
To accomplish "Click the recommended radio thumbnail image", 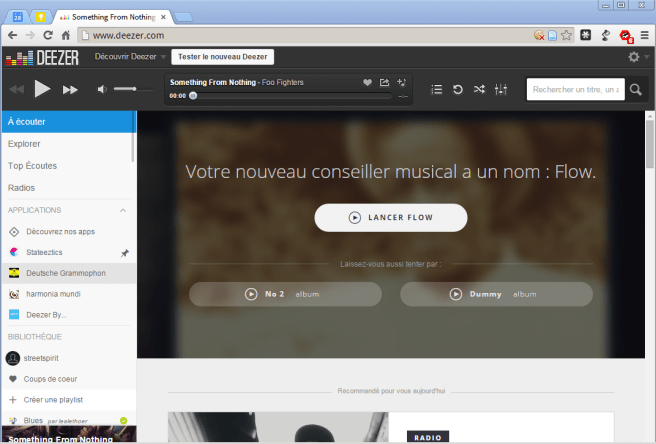I will pyautogui.click(x=278, y=427).
